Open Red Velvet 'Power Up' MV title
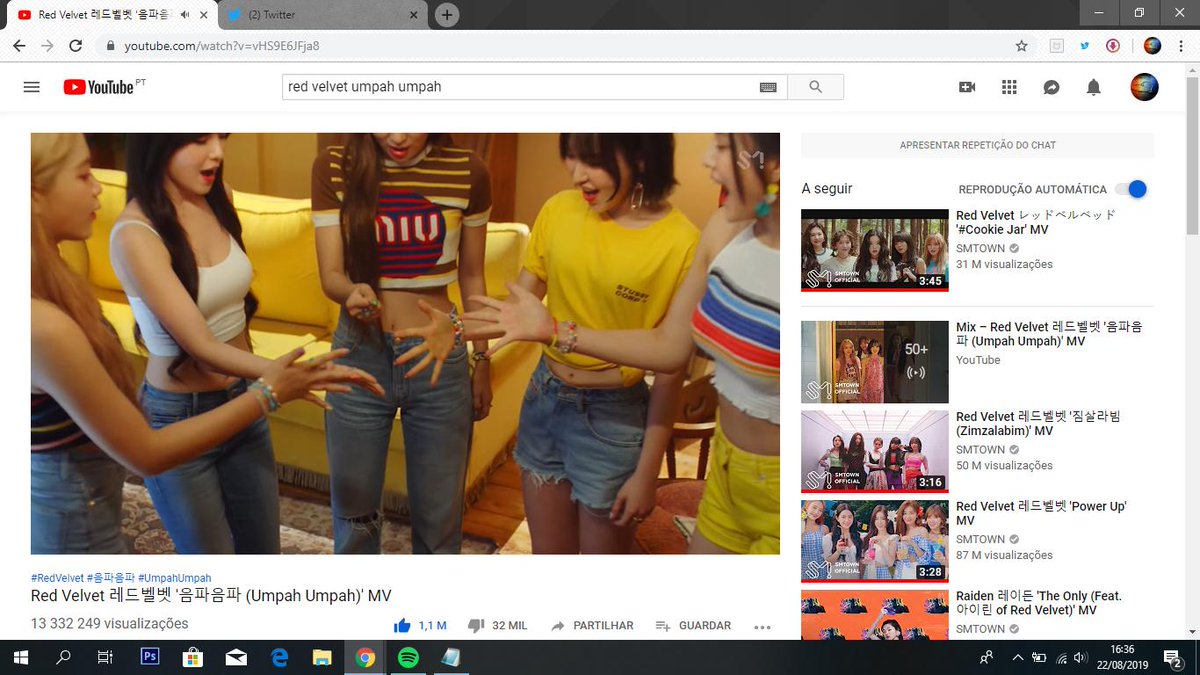1200x675 pixels. tap(1041, 513)
